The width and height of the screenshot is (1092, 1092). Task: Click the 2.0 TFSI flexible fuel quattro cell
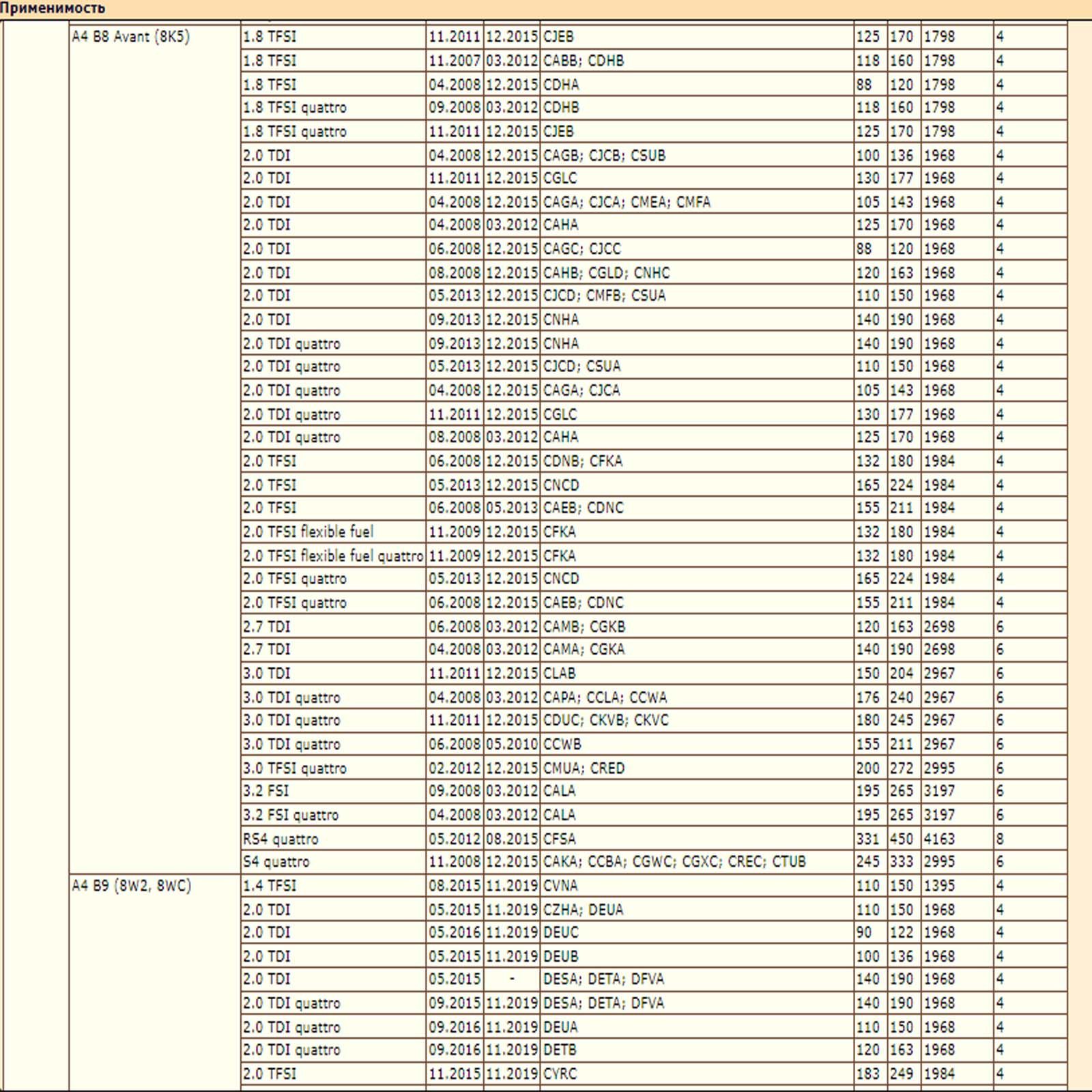pyautogui.click(x=333, y=556)
